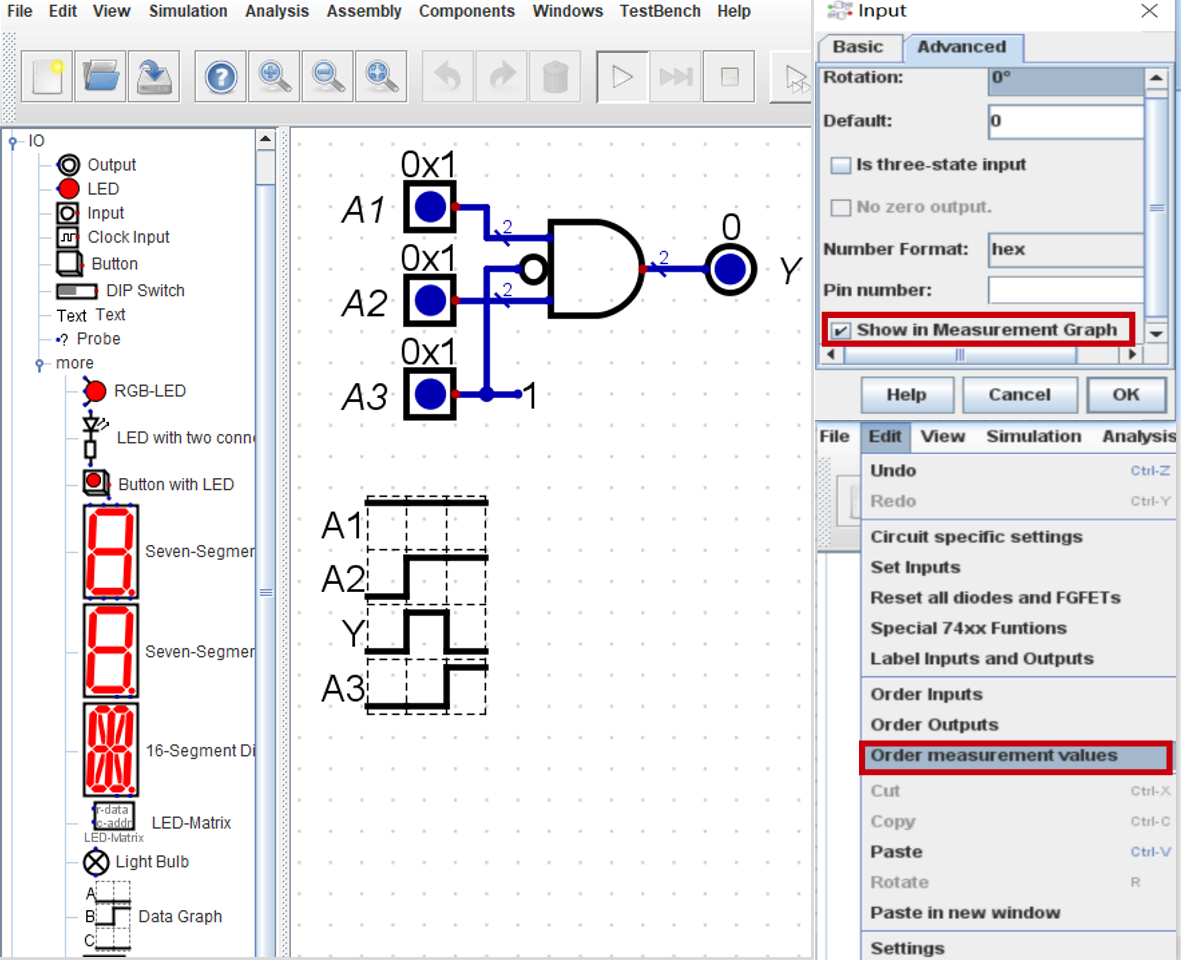
Task: Click the Default value field
Action: coord(1066,121)
